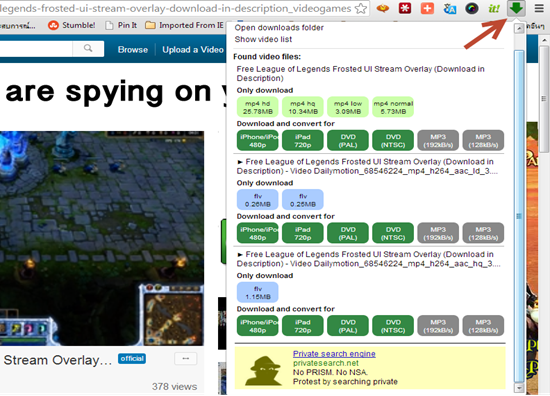Convert aac_ld video for iPad 720p
550x396 pixels.
click(x=303, y=233)
